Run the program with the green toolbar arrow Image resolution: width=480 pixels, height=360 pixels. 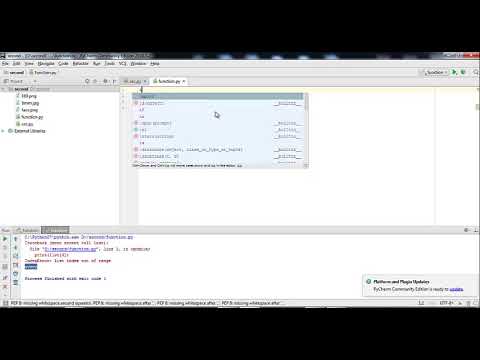(x=454, y=72)
